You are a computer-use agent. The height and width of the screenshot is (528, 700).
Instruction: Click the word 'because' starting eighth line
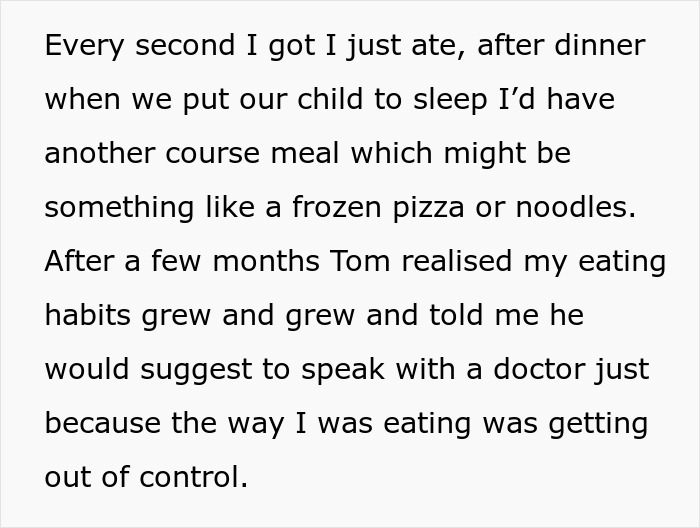103,423
